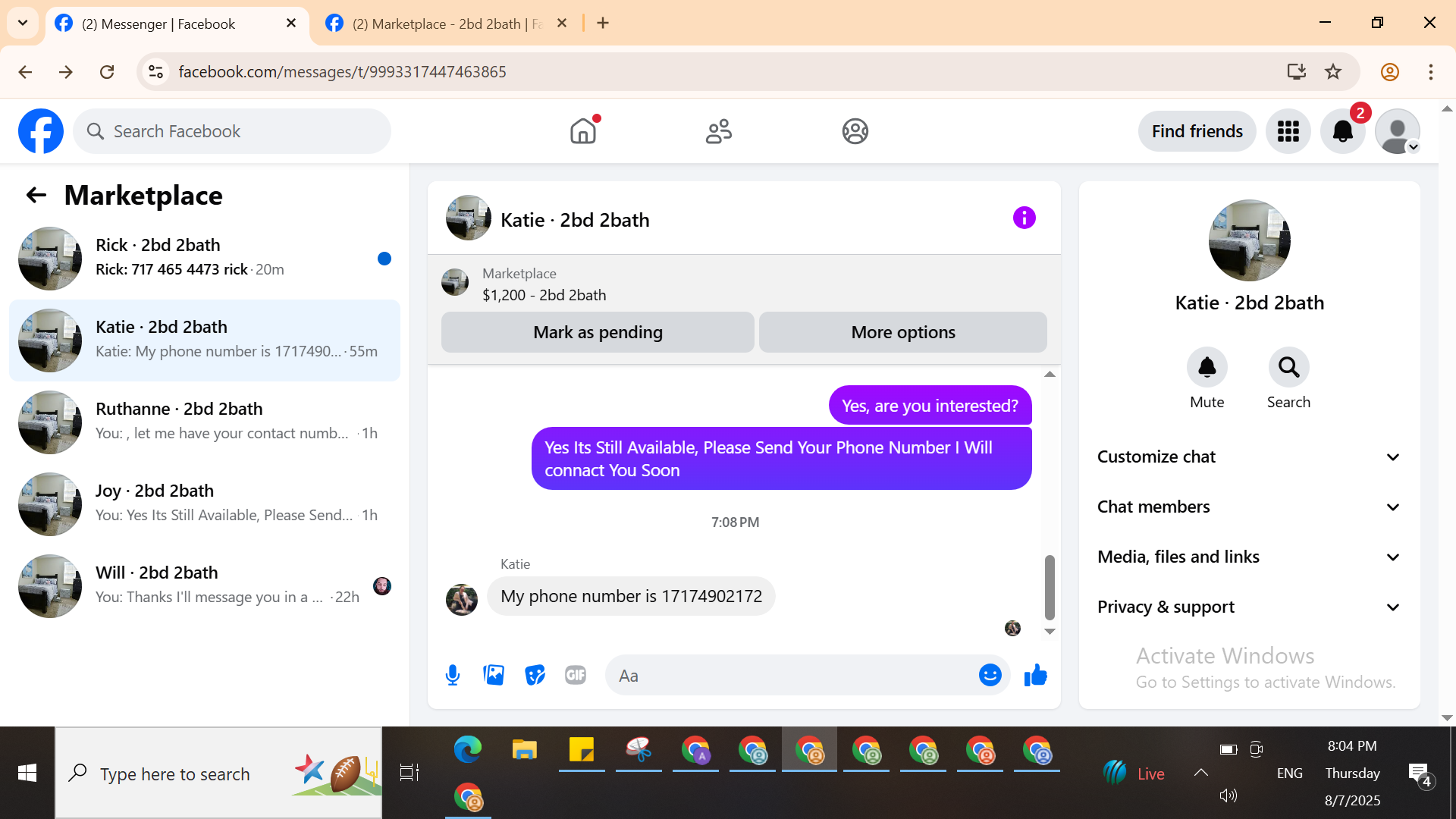Image resolution: width=1456 pixels, height=819 pixels.
Task: Click More options button
Action: (x=903, y=332)
